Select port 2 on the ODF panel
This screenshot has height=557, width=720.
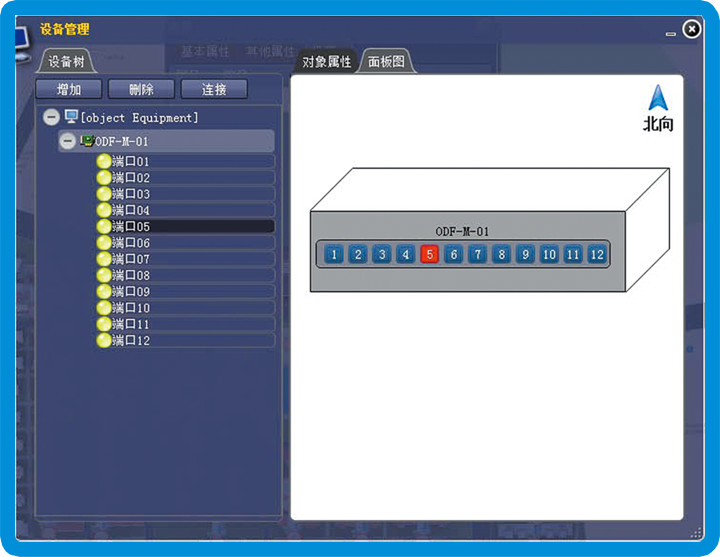click(x=358, y=254)
